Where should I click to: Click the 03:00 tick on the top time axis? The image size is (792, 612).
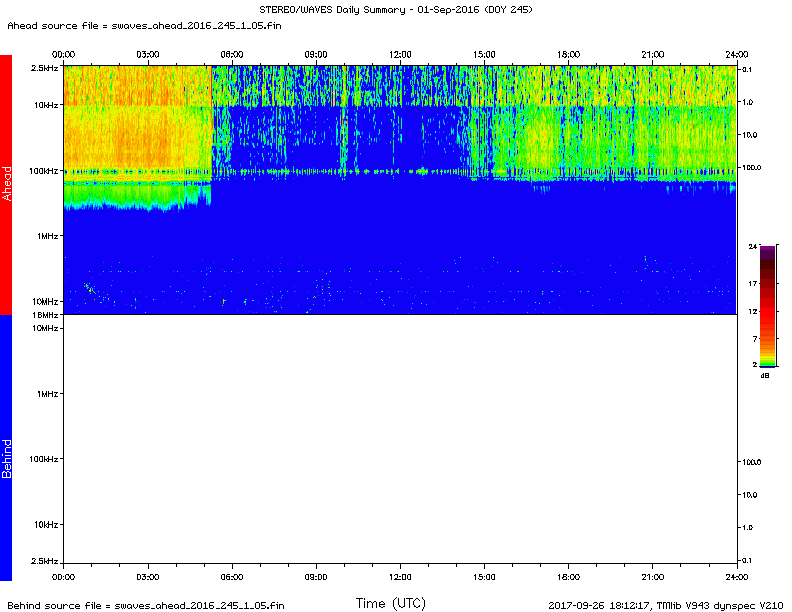(147, 53)
